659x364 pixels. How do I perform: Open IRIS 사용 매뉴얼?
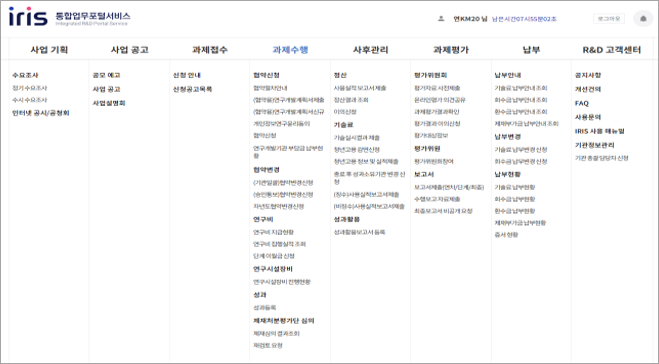coord(600,131)
